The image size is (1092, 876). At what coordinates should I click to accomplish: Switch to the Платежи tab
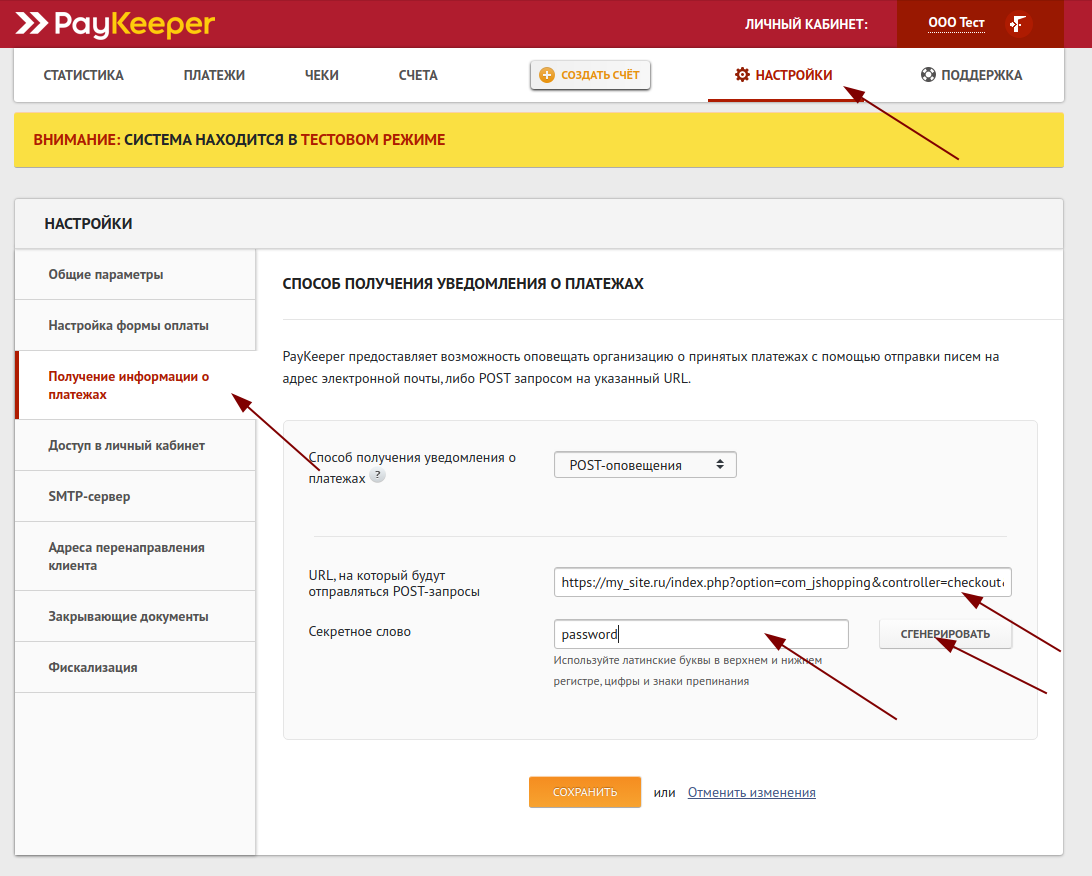pos(214,75)
